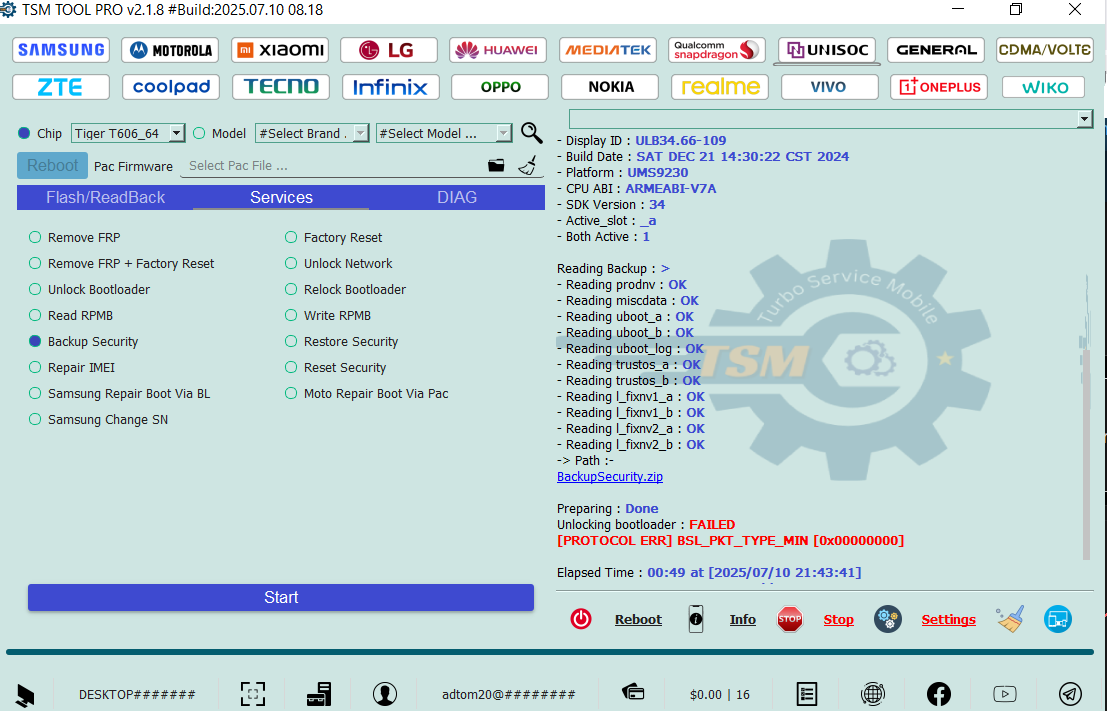This screenshot has width=1107, height=711.
Task: Select the Unisoc chipset logo
Action: [x=827, y=50]
